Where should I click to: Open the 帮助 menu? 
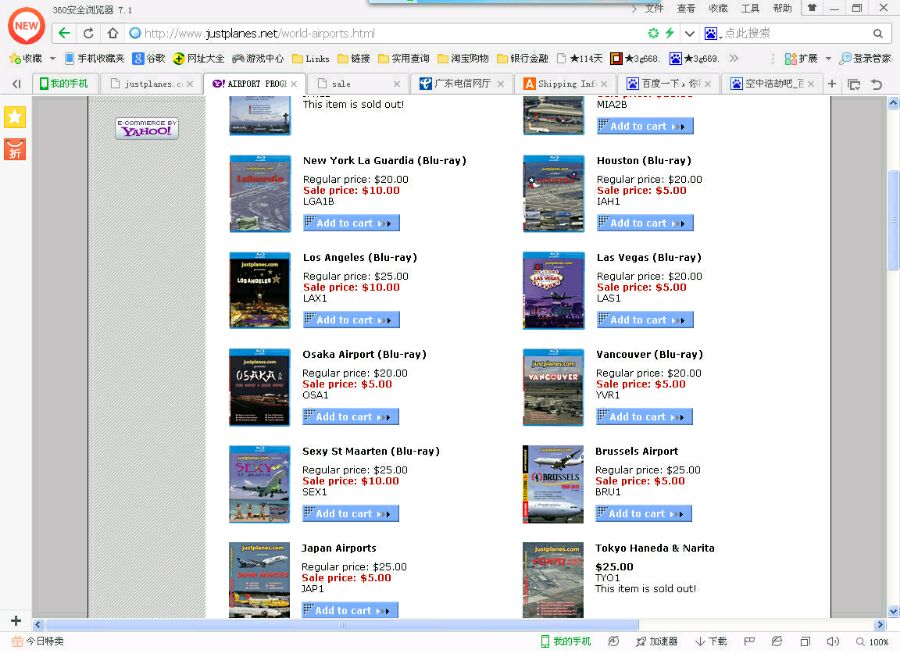(x=782, y=8)
